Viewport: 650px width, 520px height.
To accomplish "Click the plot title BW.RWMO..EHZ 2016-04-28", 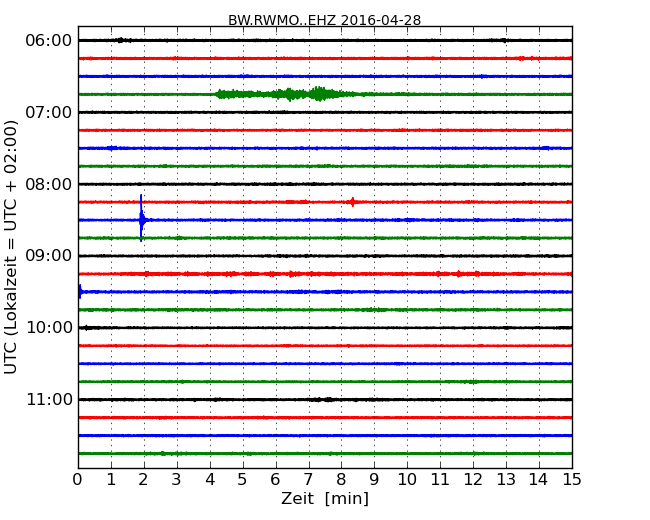I will tap(325, 20).
